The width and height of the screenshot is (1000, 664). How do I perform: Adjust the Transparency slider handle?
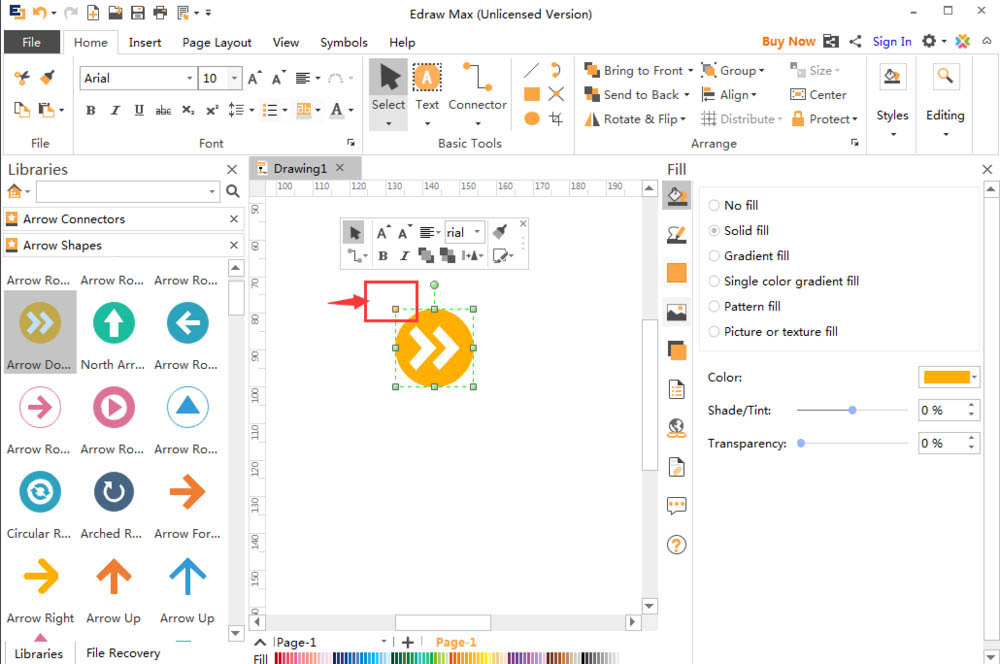tap(801, 443)
